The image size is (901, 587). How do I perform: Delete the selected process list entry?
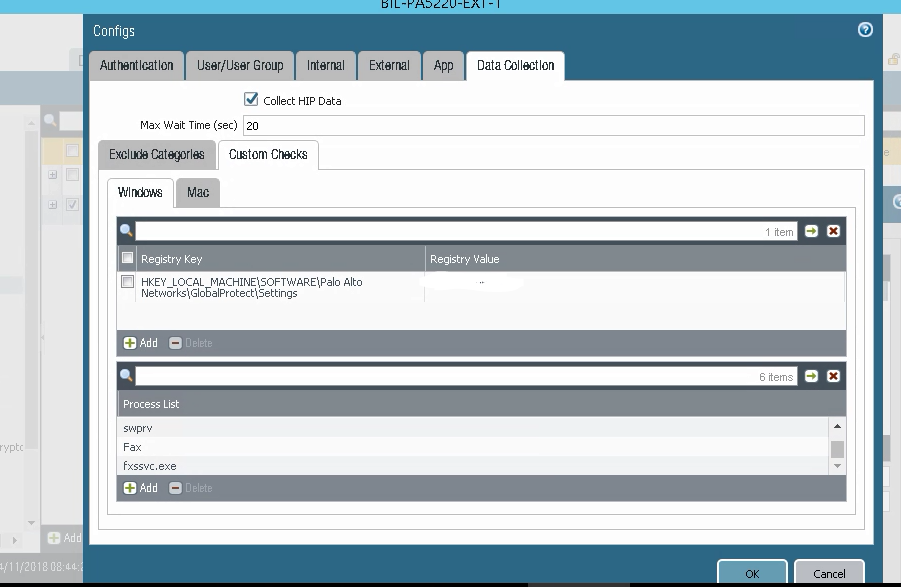click(x=191, y=488)
